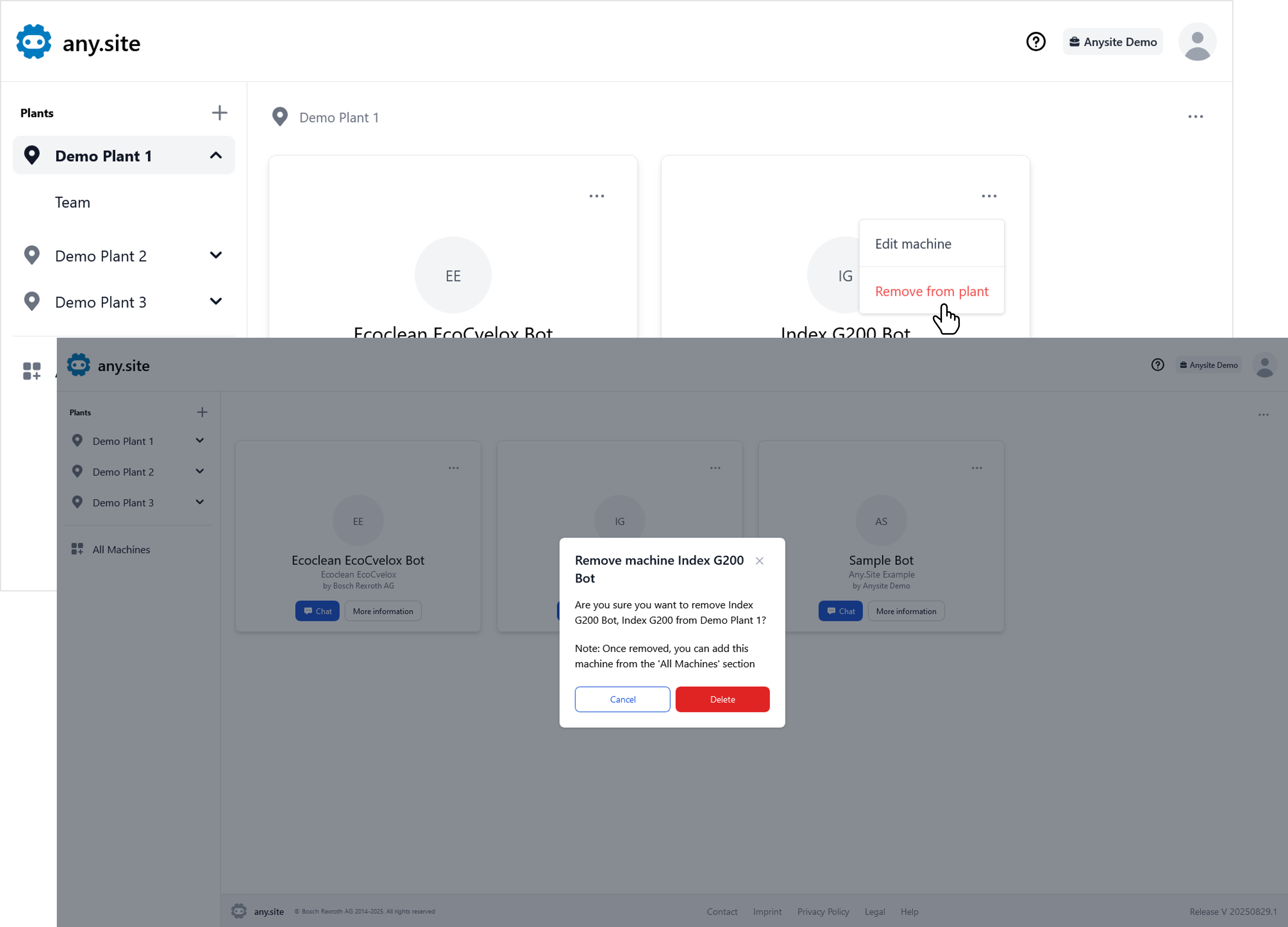Click the any.site robot logo in top header
1288x927 pixels.
34,42
